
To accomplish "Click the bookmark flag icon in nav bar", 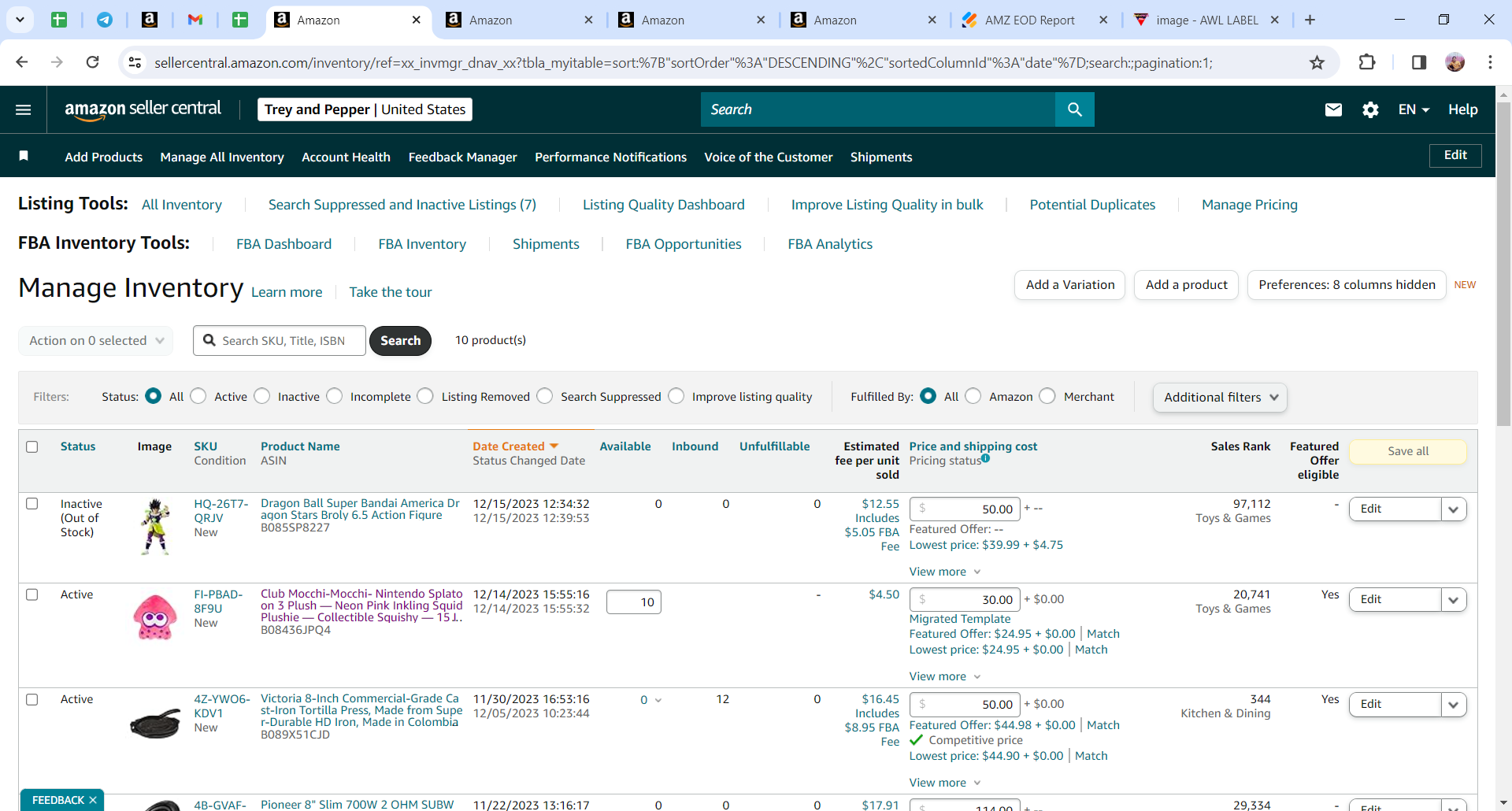I will click(x=24, y=156).
